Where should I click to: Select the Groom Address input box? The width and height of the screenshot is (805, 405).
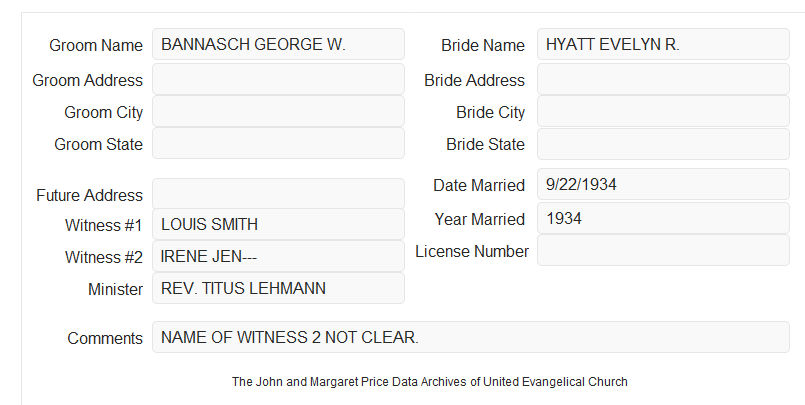click(x=278, y=79)
